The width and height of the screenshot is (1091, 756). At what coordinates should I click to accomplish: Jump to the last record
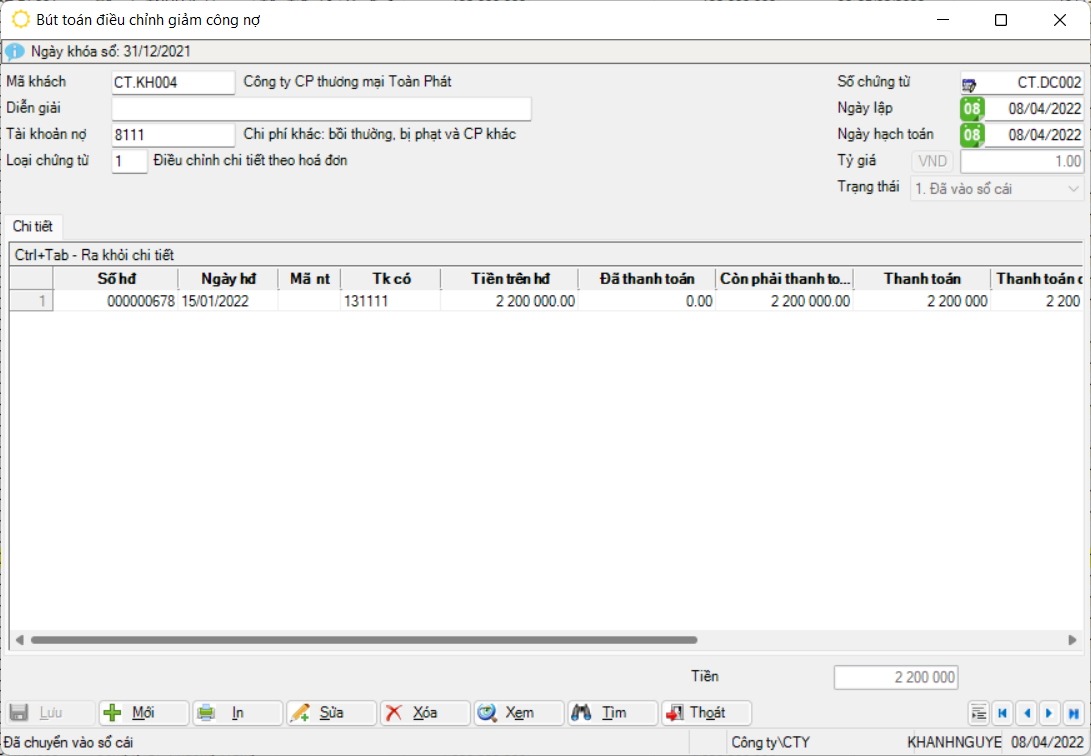coord(1073,713)
